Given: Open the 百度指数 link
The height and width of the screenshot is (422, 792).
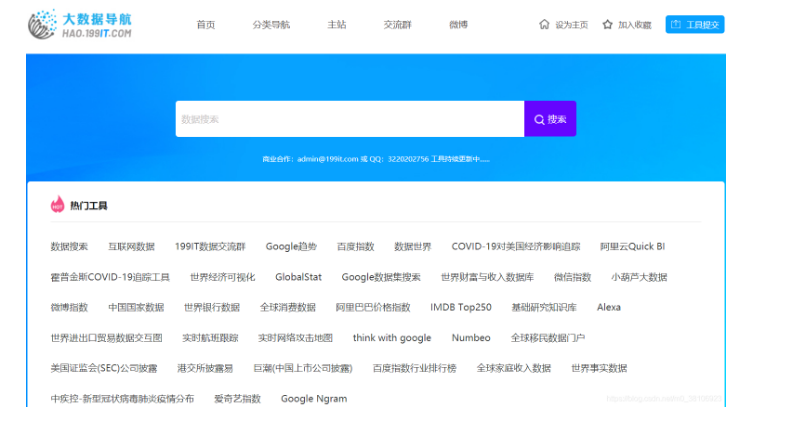Looking at the screenshot, I should pyautogui.click(x=355, y=247).
